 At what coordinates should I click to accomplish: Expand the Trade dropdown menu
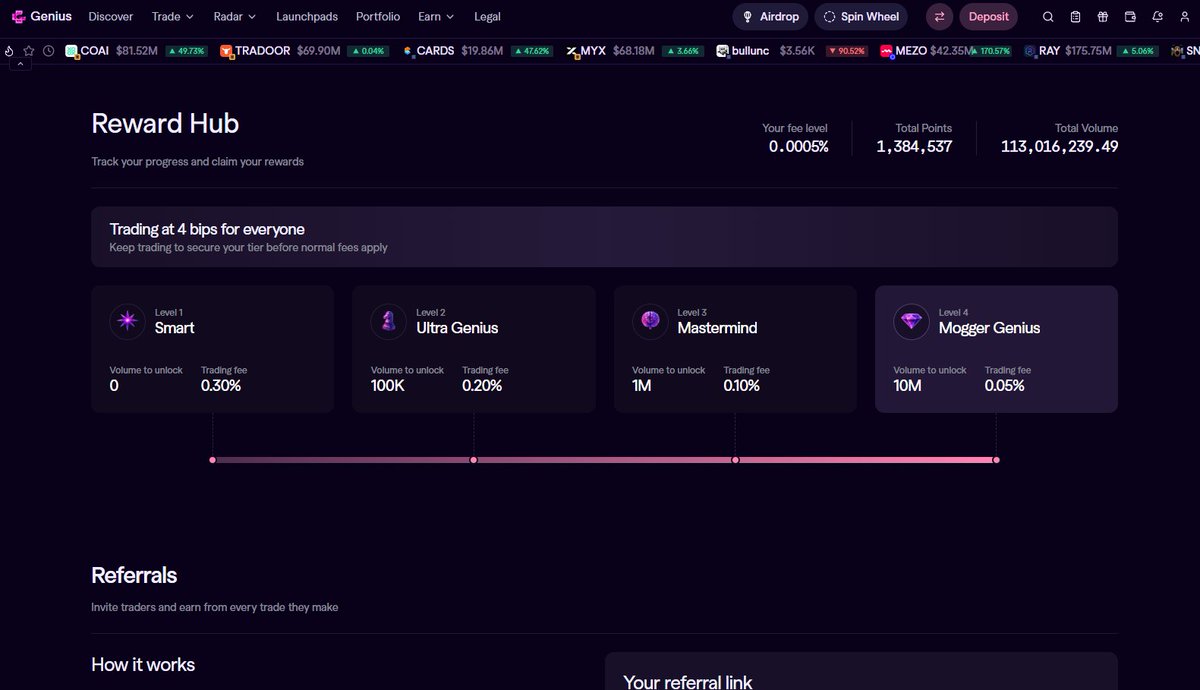(172, 17)
